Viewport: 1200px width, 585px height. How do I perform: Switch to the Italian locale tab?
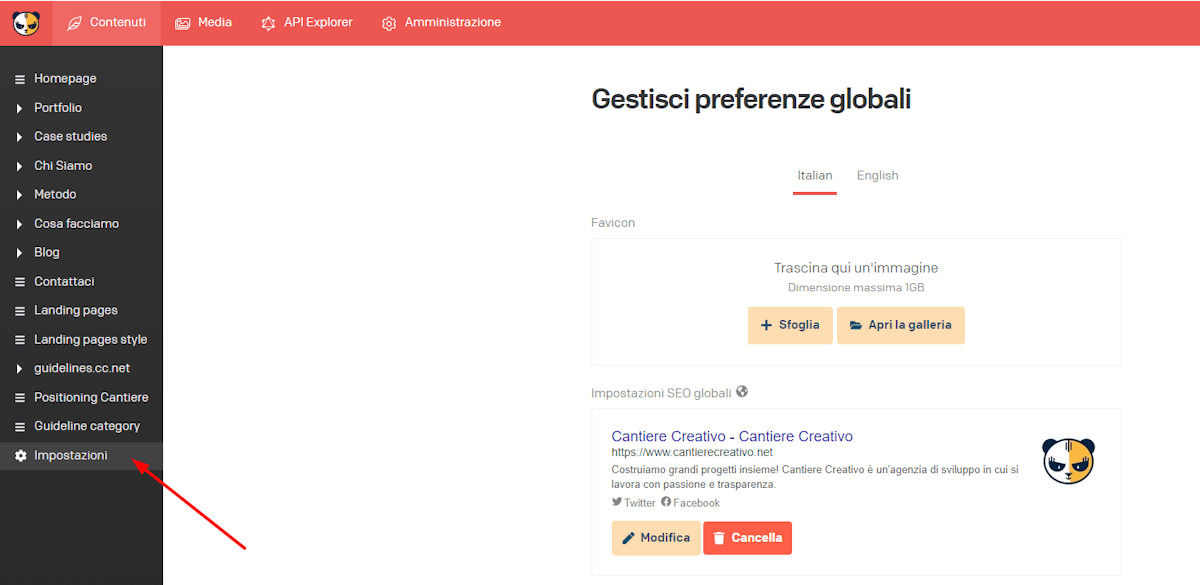click(815, 176)
